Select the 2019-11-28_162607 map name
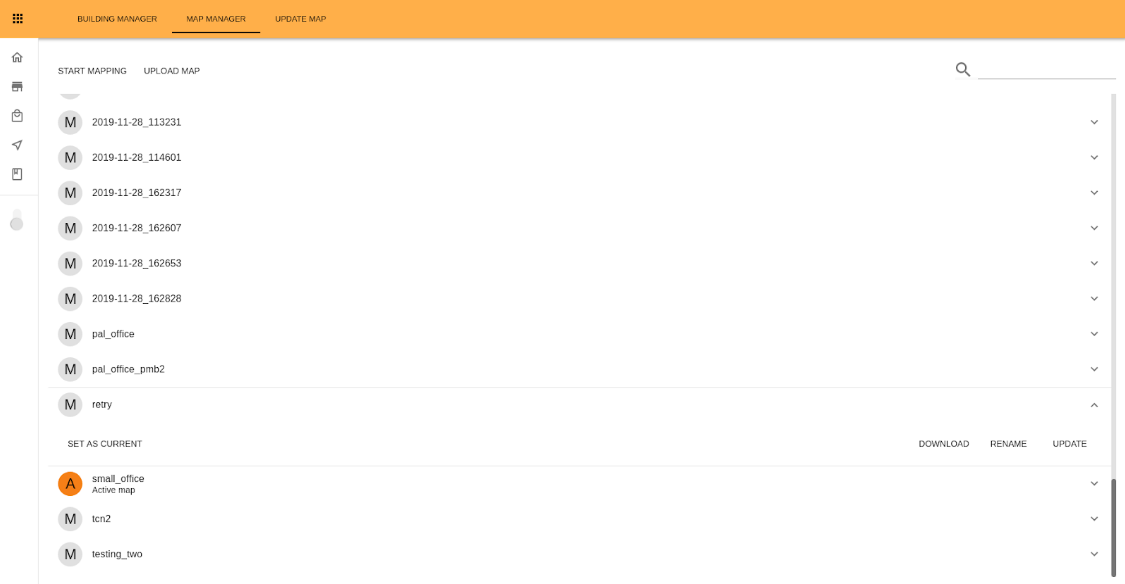 136,228
